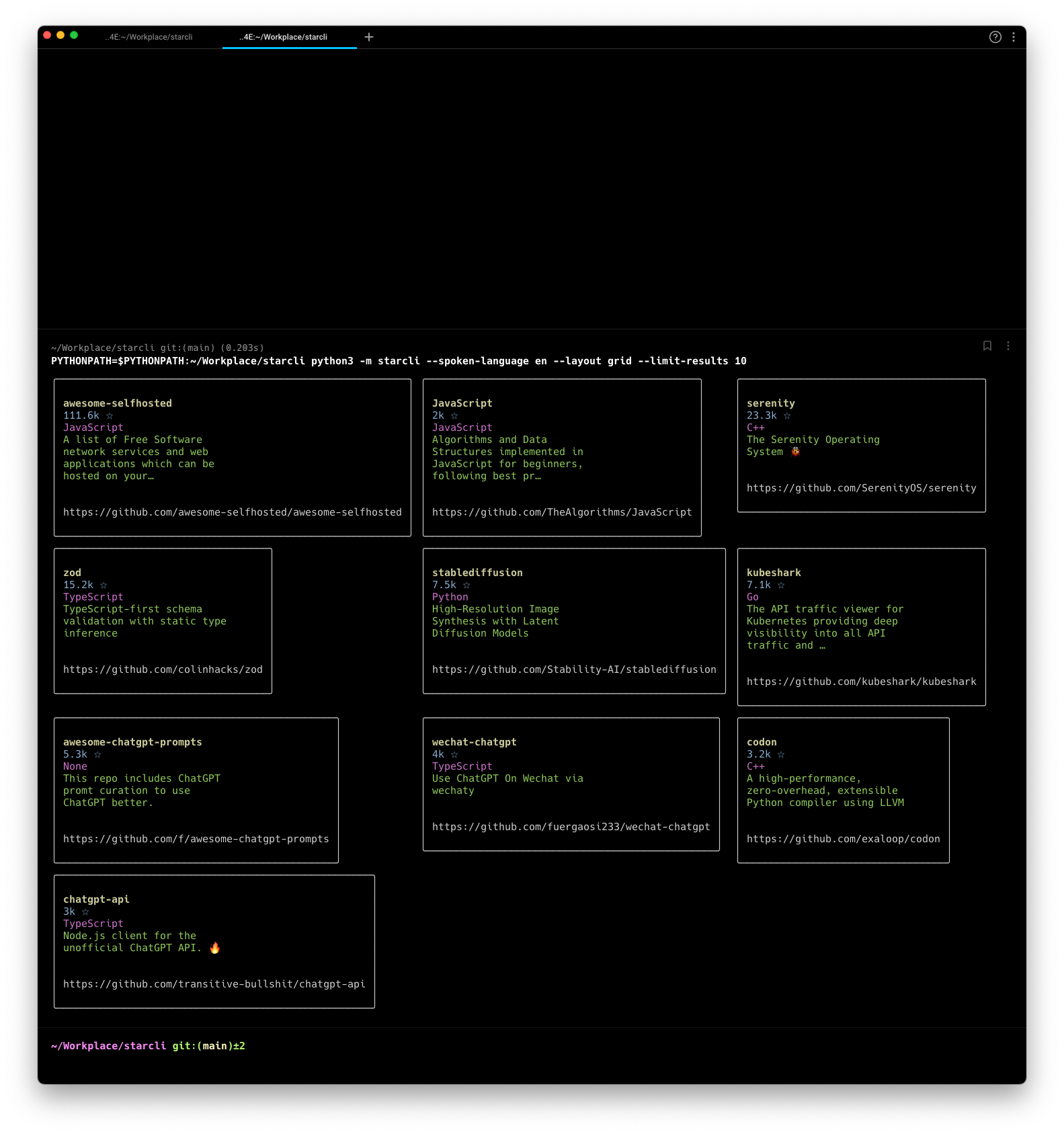Click the None language label
Viewport: 1064px width, 1134px height.
[75, 766]
